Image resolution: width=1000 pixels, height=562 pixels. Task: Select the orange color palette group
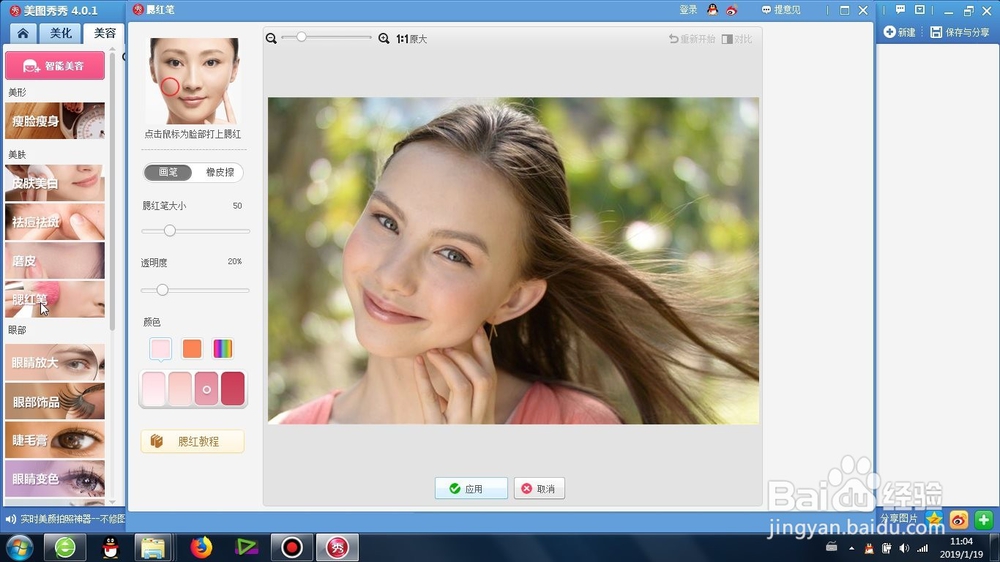tap(192, 348)
